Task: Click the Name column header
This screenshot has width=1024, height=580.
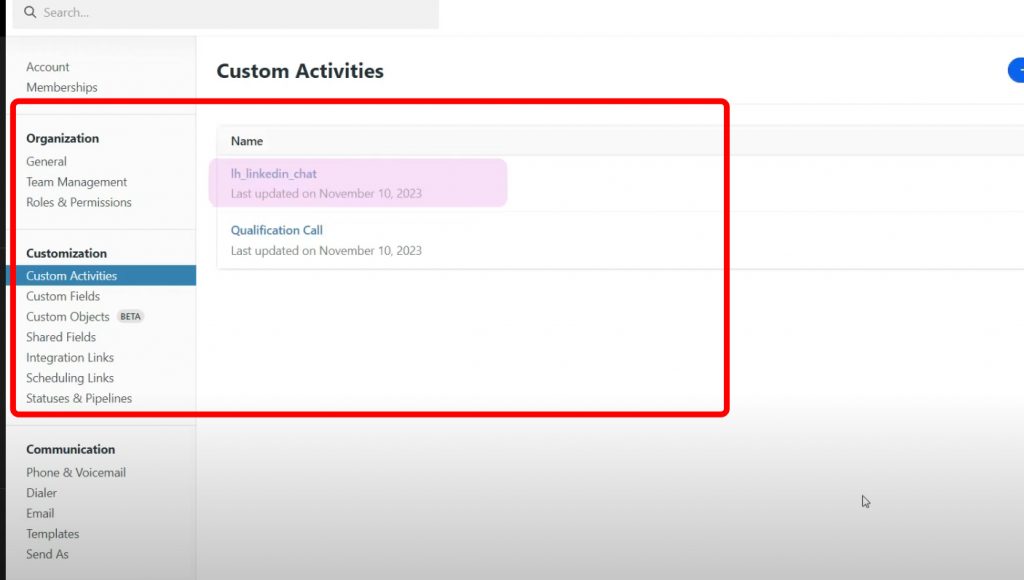Action: [x=246, y=141]
